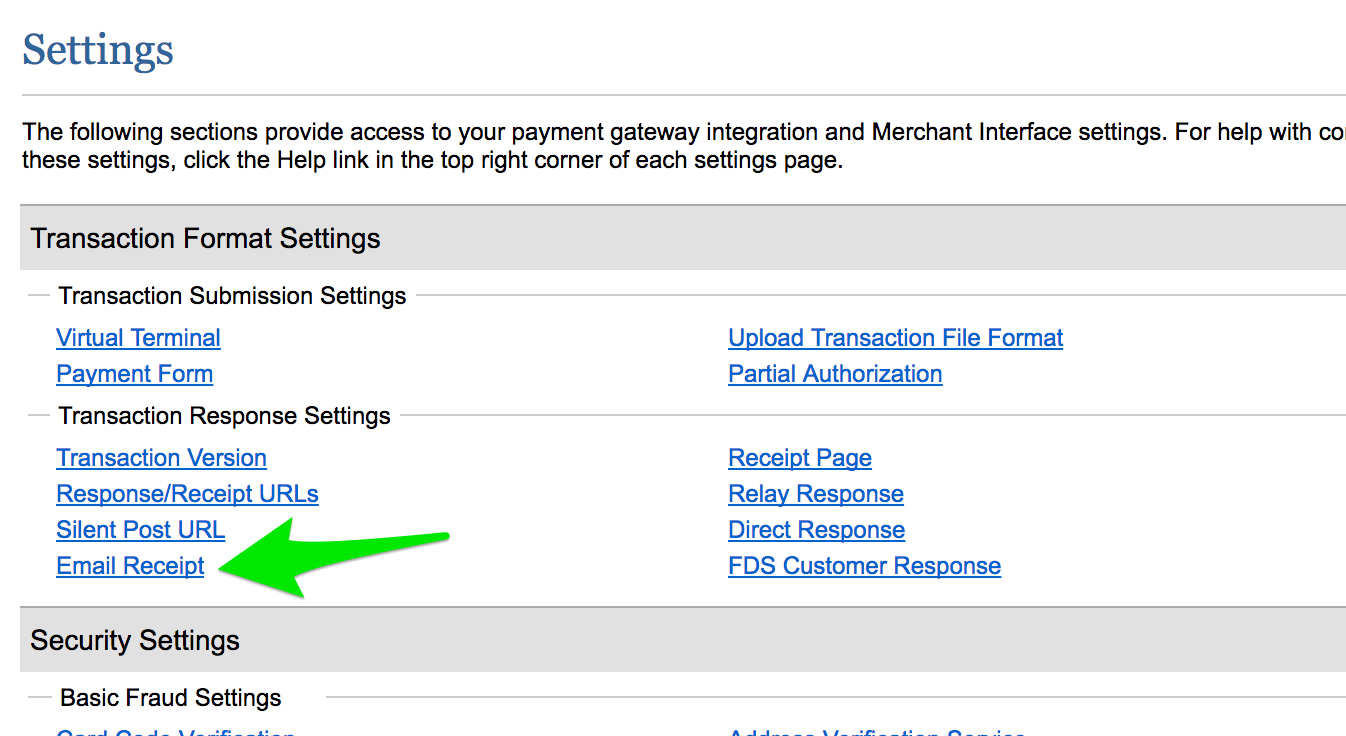The image size is (1346, 736).
Task: Open Upload Transaction File Format settings
Action: pos(895,337)
